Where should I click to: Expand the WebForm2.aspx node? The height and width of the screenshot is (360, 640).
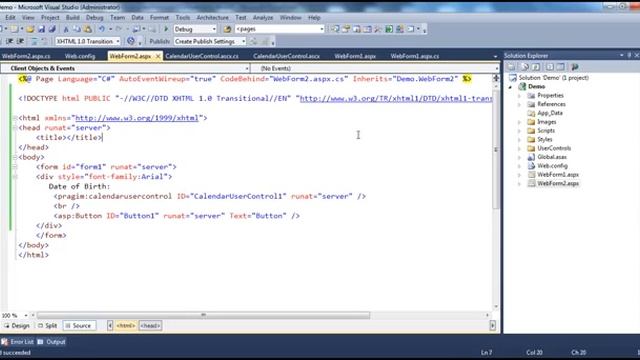click(520, 184)
